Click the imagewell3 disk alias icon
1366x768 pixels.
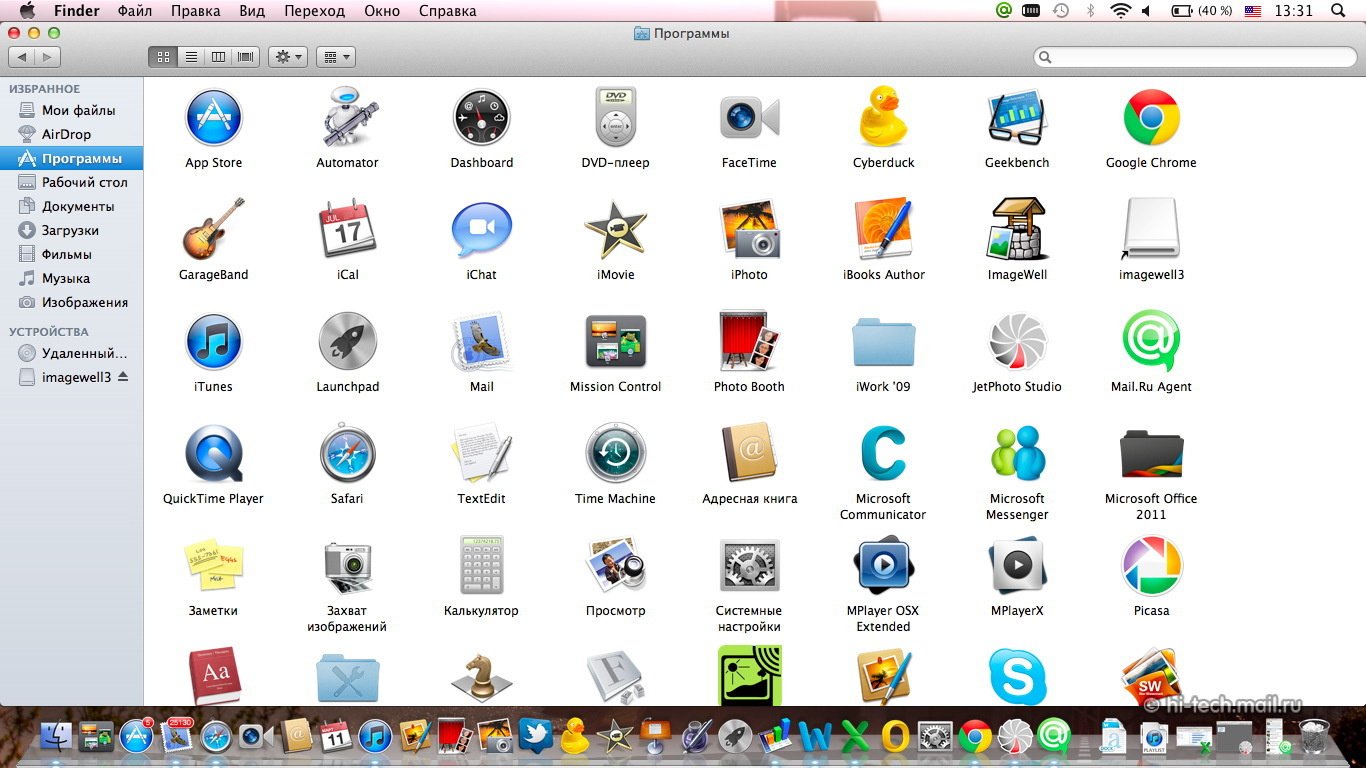pyautogui.click(x=1151, y=230)
